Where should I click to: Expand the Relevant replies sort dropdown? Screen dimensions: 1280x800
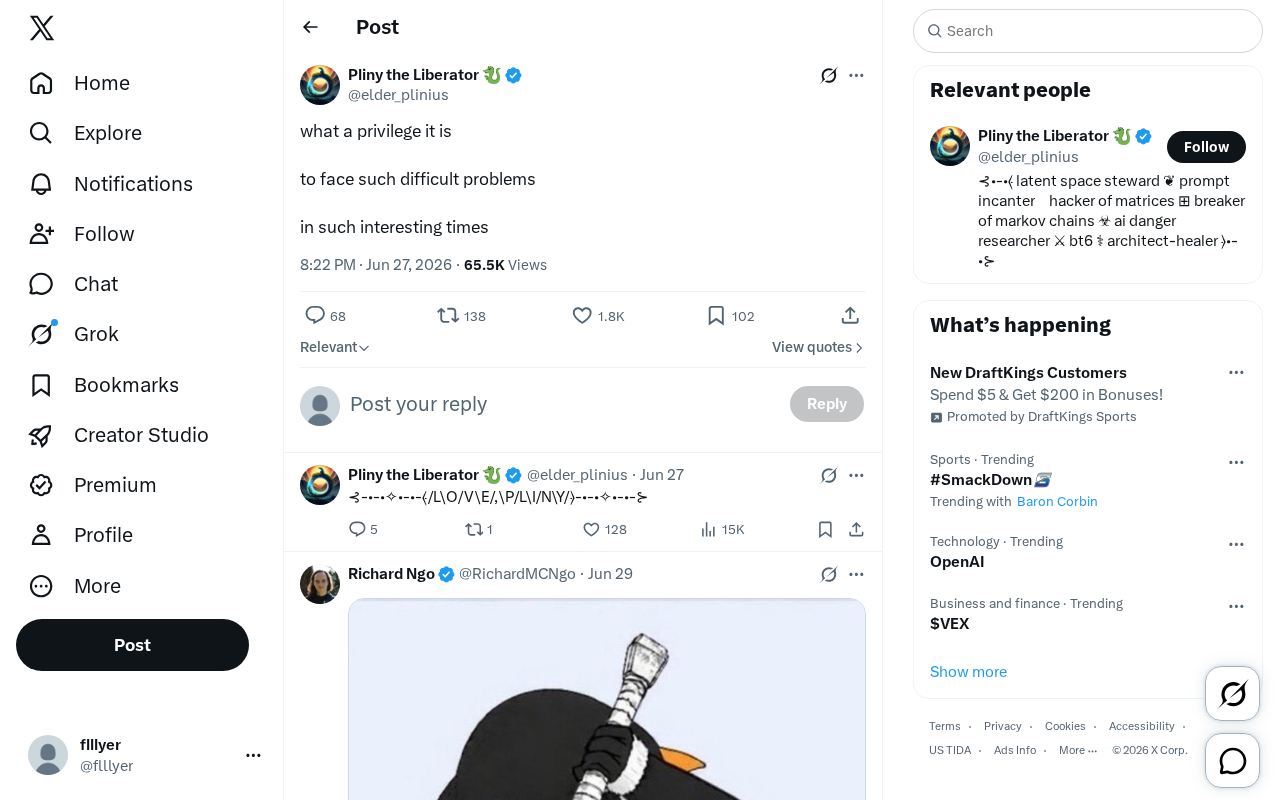[335, 347]
